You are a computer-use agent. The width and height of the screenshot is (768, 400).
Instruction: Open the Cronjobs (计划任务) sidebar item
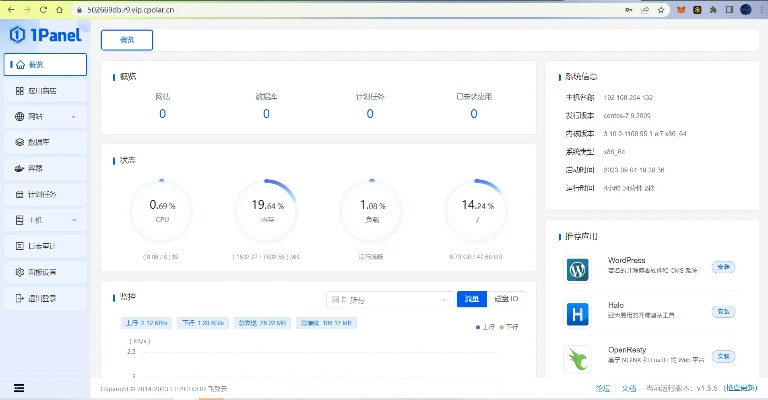[x=42, y=194]
